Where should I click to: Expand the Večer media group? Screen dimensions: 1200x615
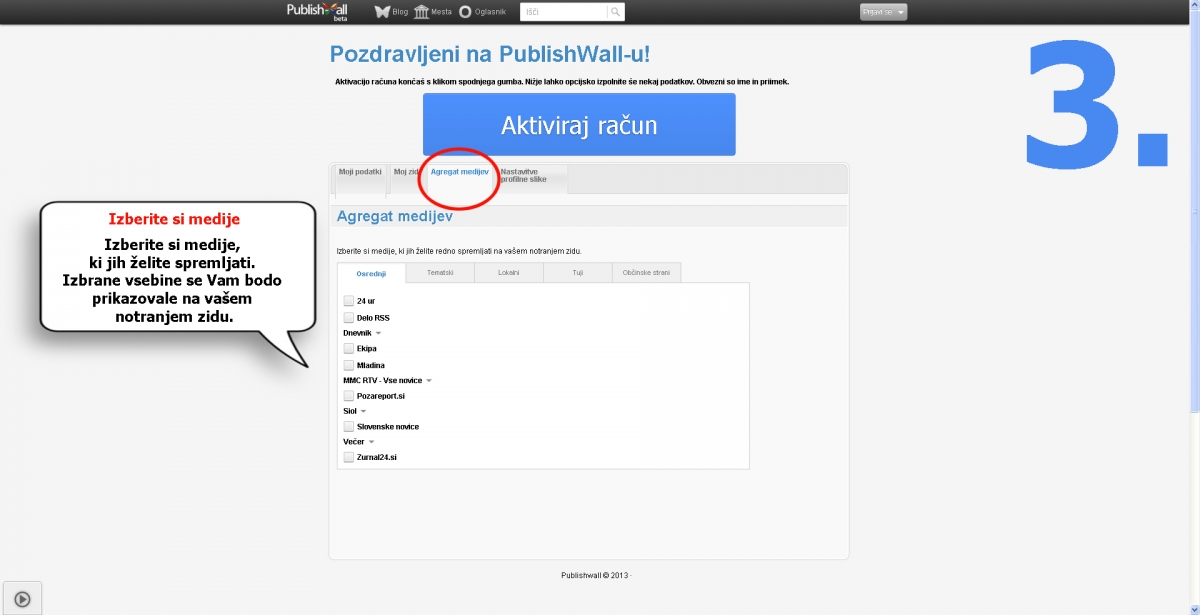(371, 442)
